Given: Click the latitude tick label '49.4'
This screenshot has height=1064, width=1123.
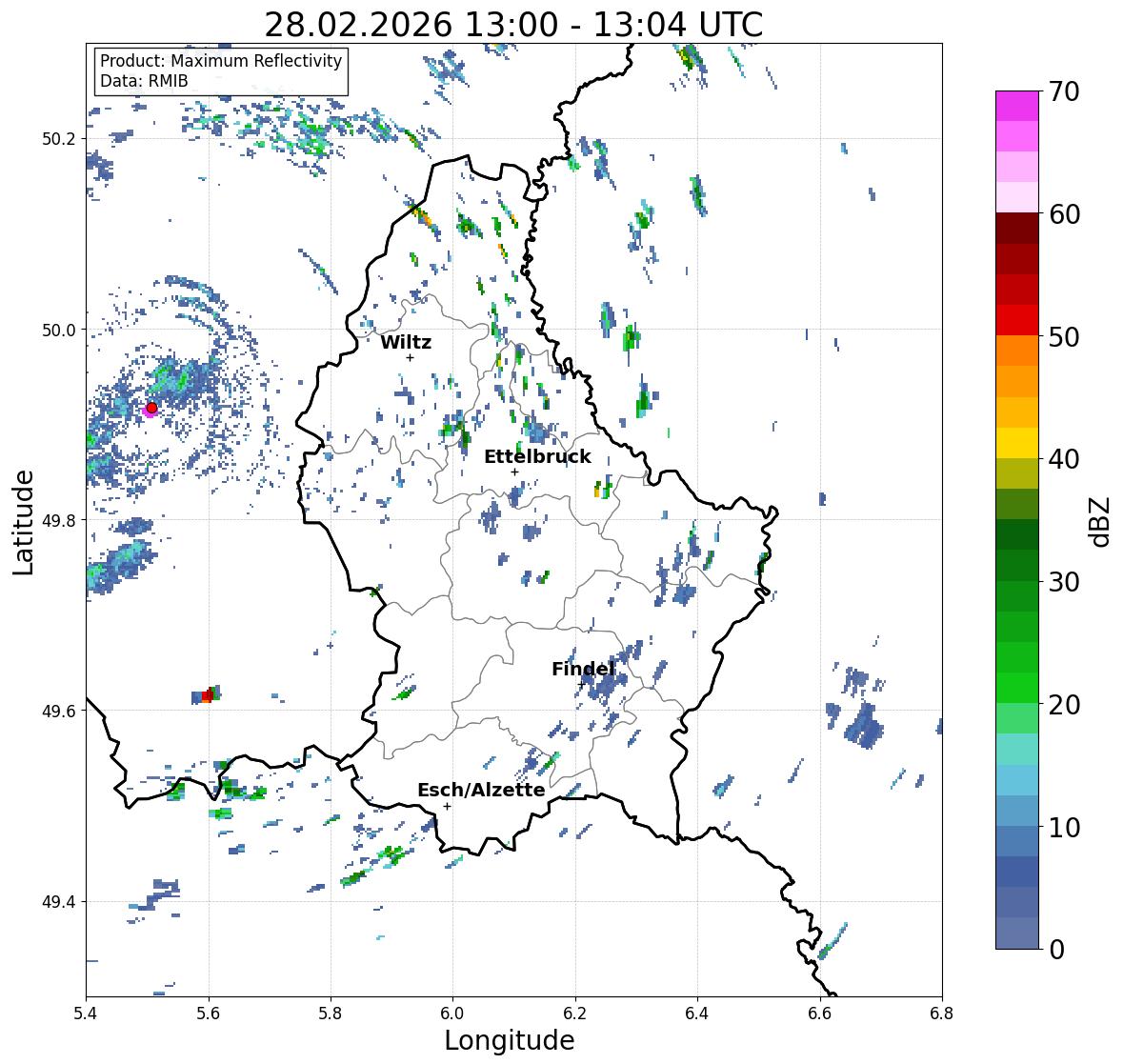Looking at the screenshot, I should click(59, 902).
